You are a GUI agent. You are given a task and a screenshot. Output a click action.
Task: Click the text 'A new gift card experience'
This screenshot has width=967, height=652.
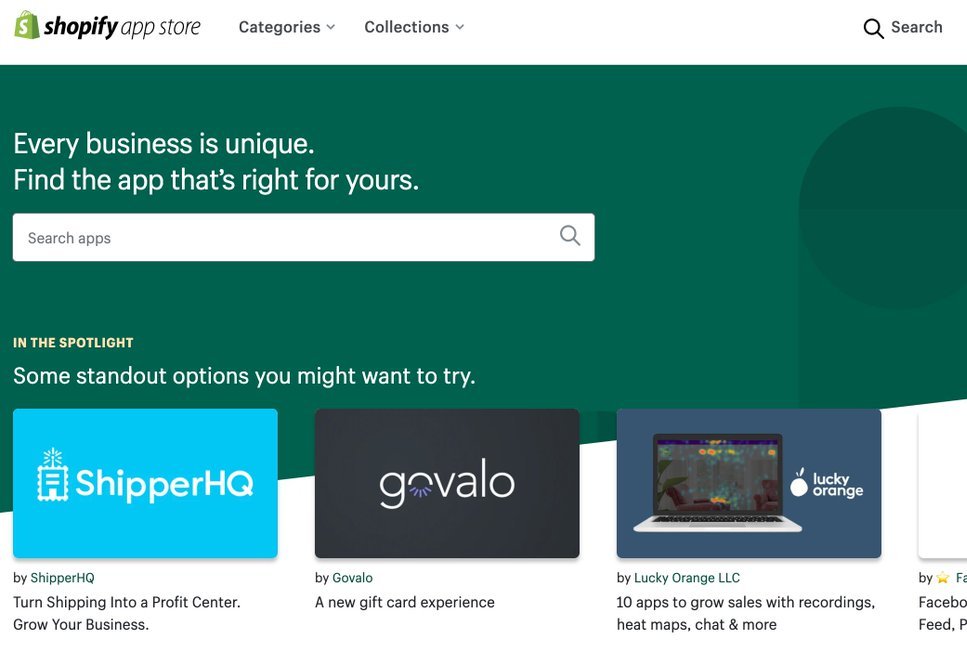405,602
